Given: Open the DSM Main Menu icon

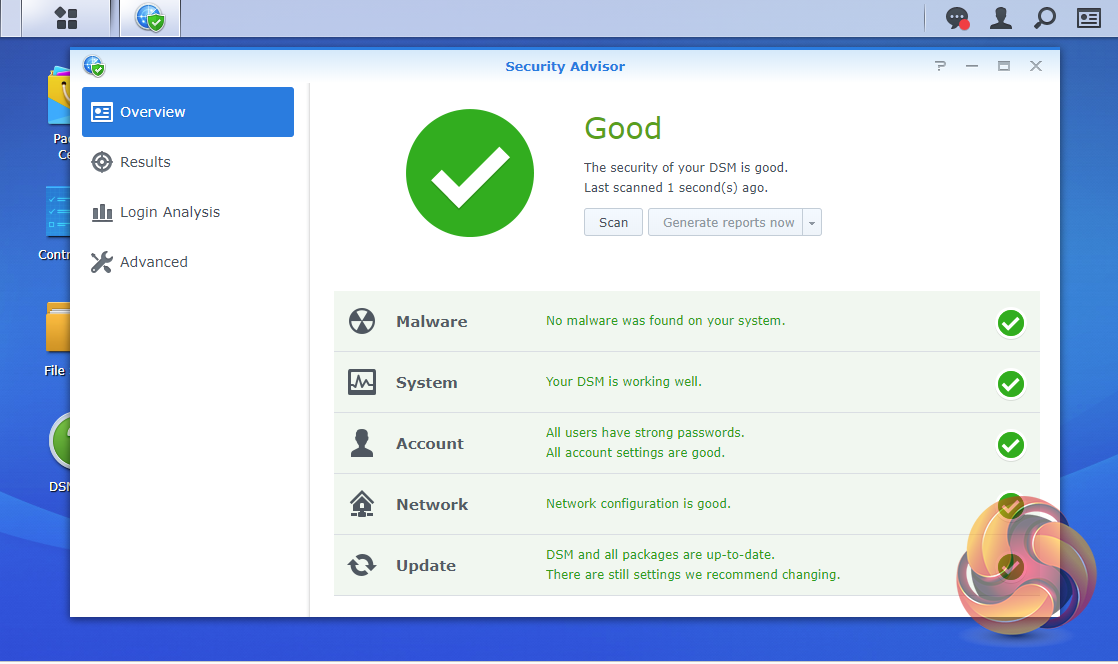Looking at the screenshot, I should (66, 18).
